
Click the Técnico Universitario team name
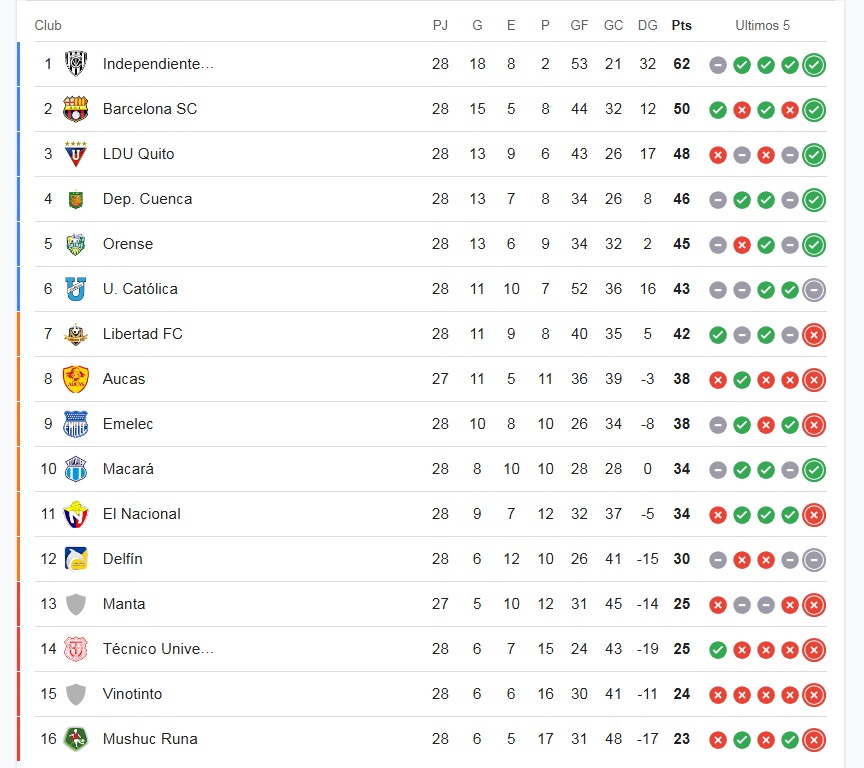(x=158, y=649)
